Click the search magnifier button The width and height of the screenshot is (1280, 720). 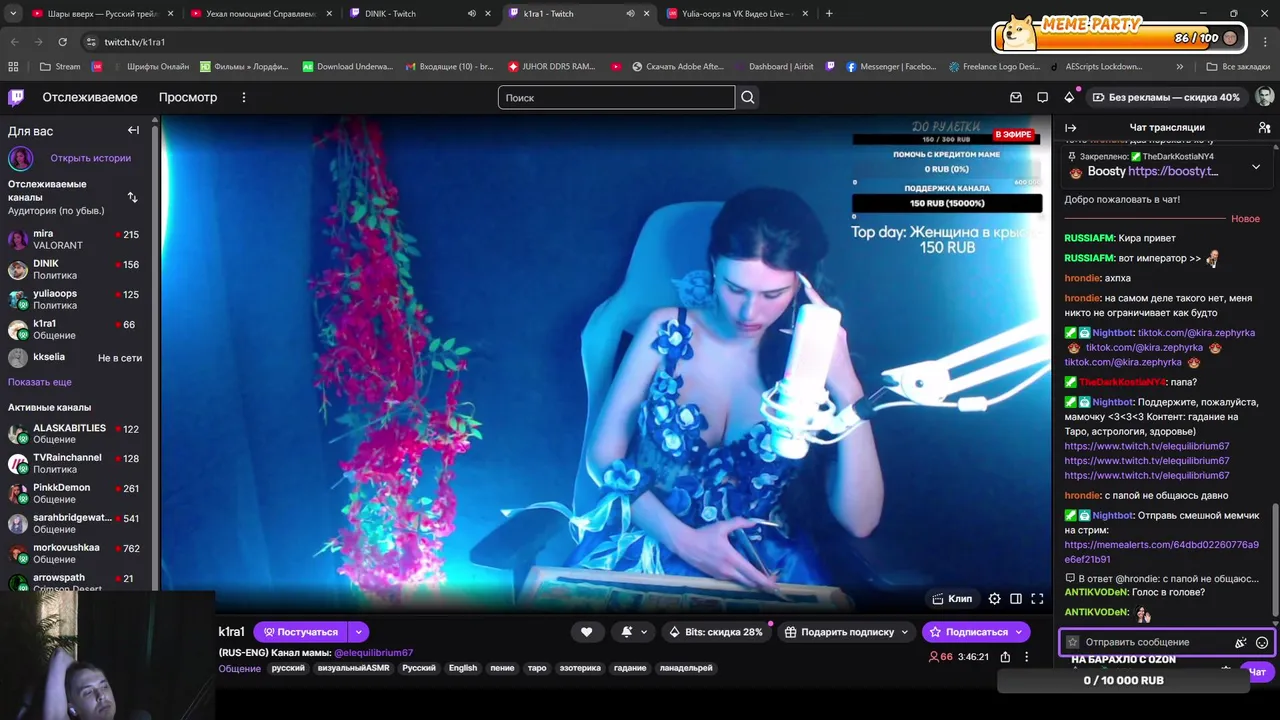coord(748,97)
